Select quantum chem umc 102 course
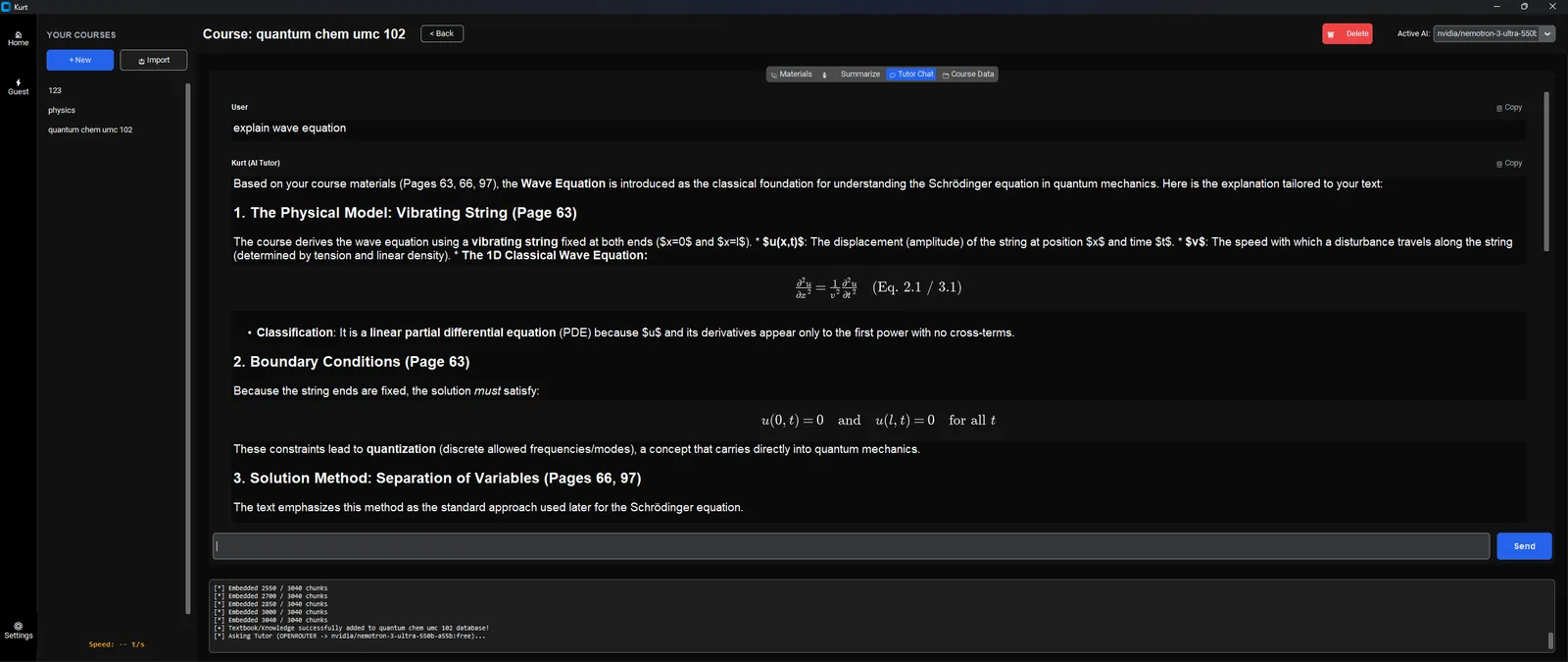This screenshot has height=662, width=1568. (90, 129)
